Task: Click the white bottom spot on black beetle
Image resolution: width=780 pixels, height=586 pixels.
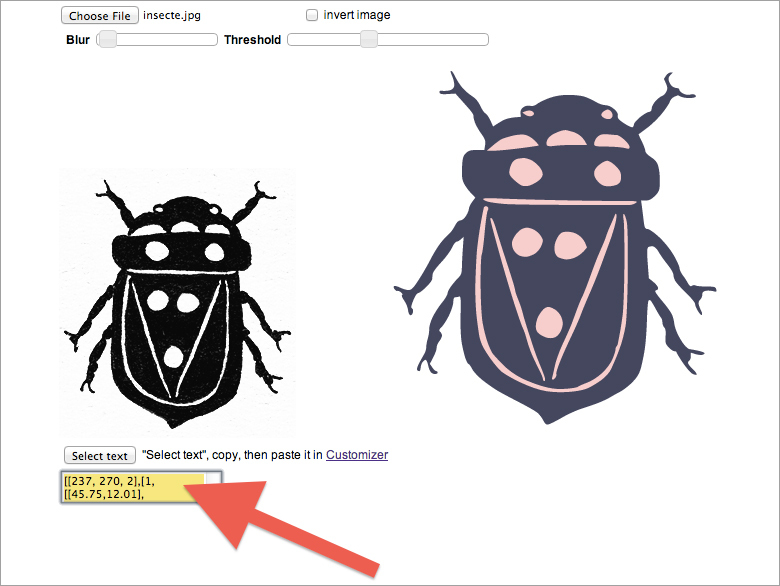Action: click(x=173, y=355)
